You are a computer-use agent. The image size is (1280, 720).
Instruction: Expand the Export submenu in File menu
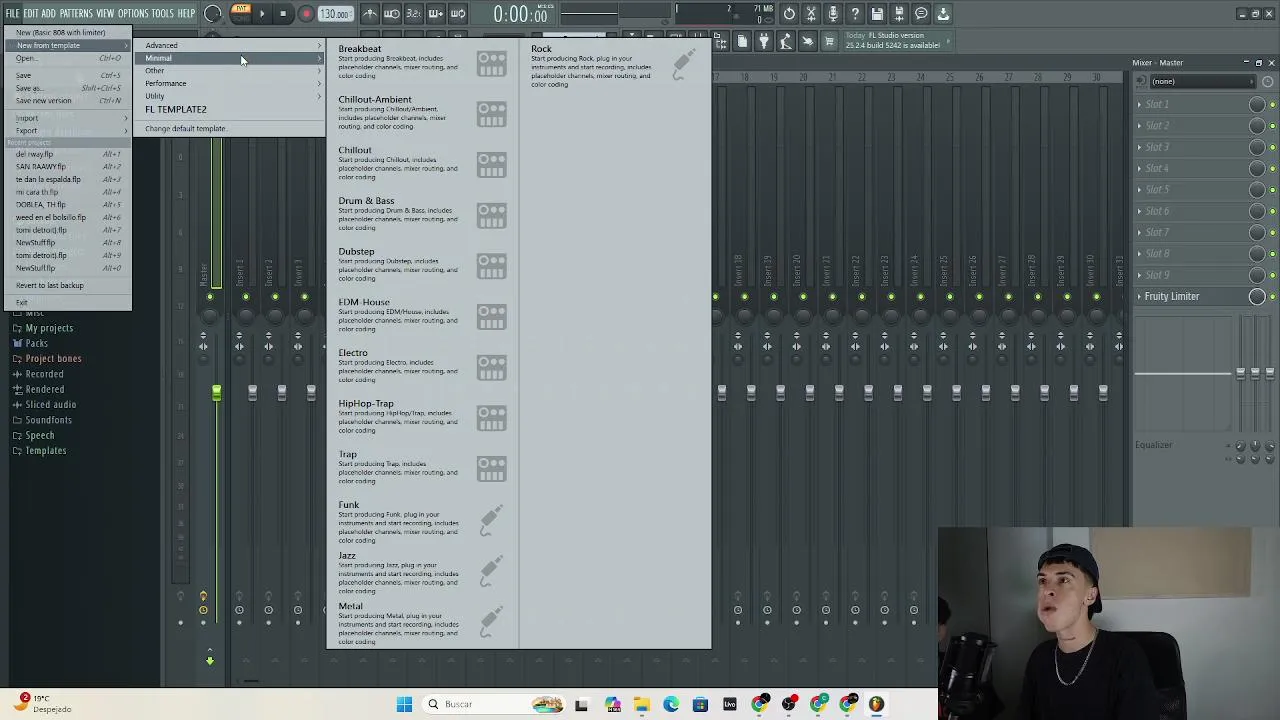coord(68,131)
